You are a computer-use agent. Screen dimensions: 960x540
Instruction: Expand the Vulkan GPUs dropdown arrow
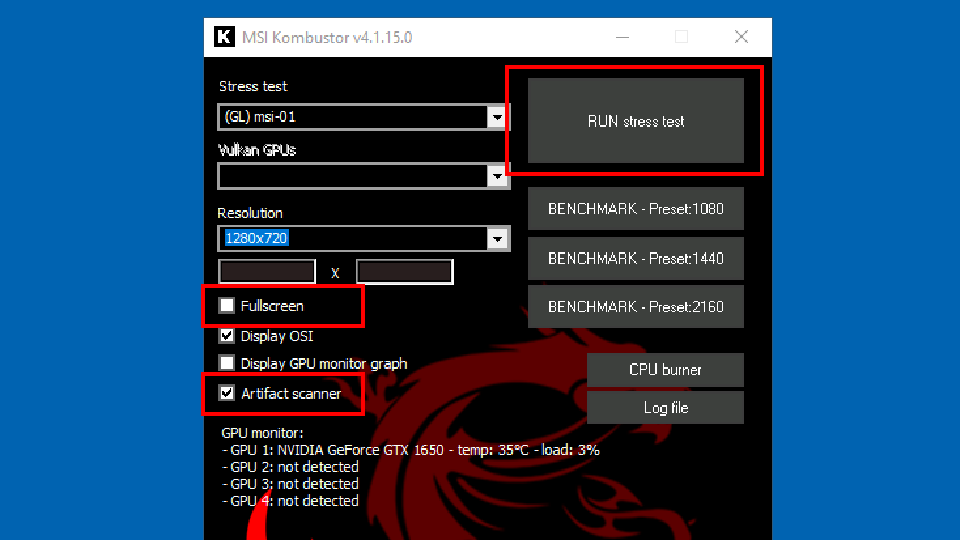(x=497, y=176)
